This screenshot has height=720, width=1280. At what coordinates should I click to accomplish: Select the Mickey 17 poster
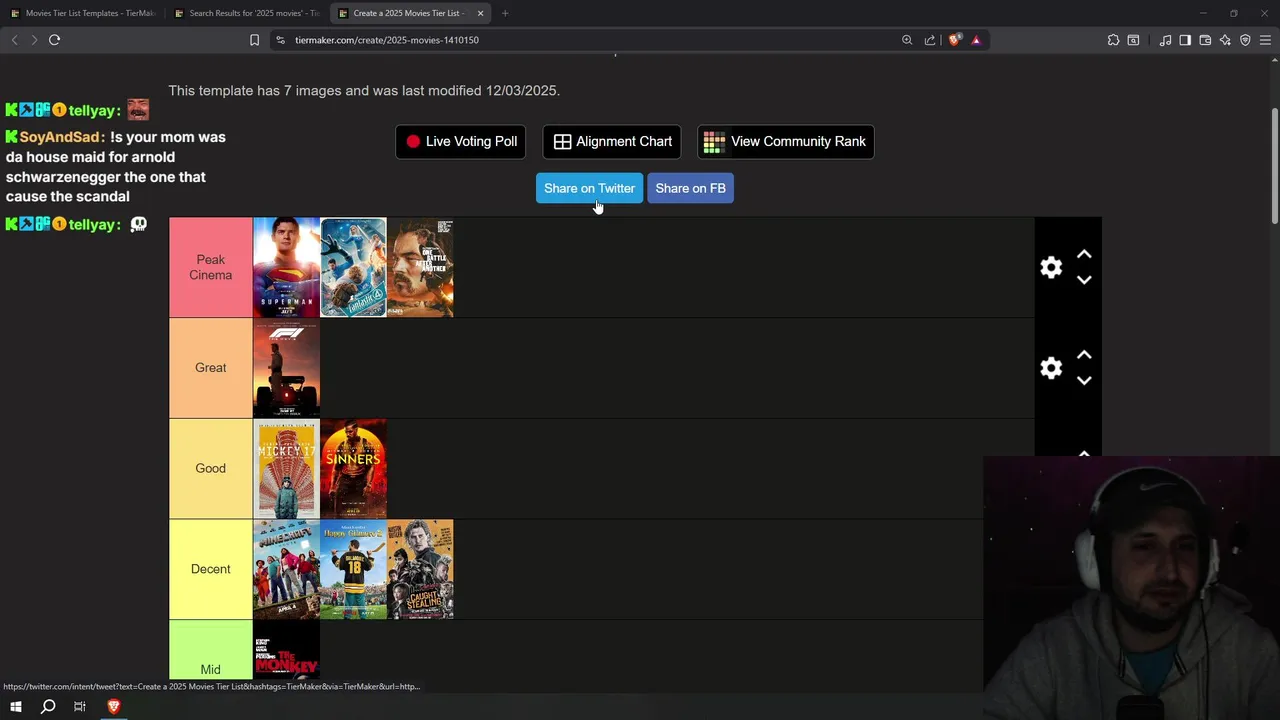[286, 468]
